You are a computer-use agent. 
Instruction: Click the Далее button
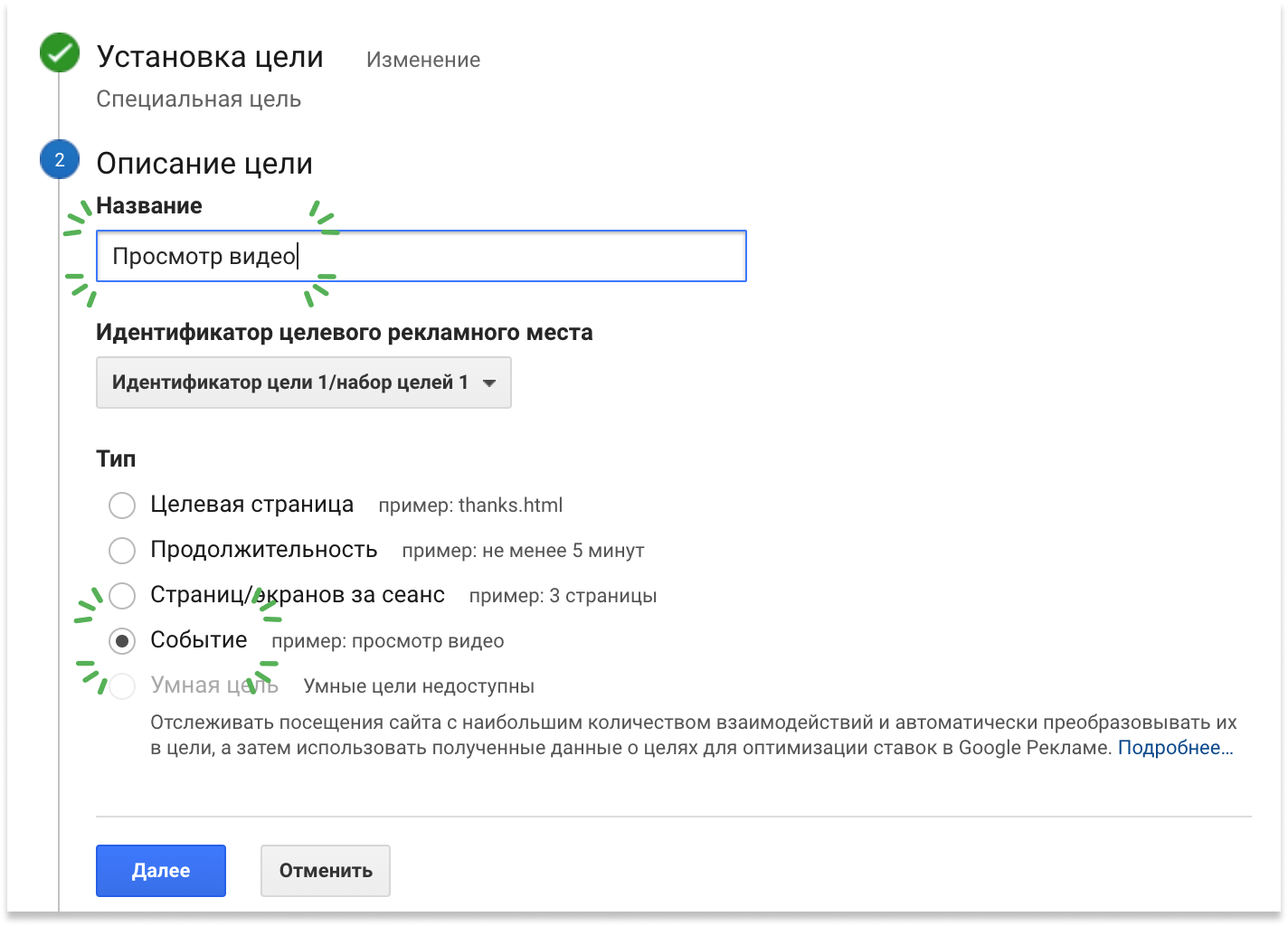[161, 871]
